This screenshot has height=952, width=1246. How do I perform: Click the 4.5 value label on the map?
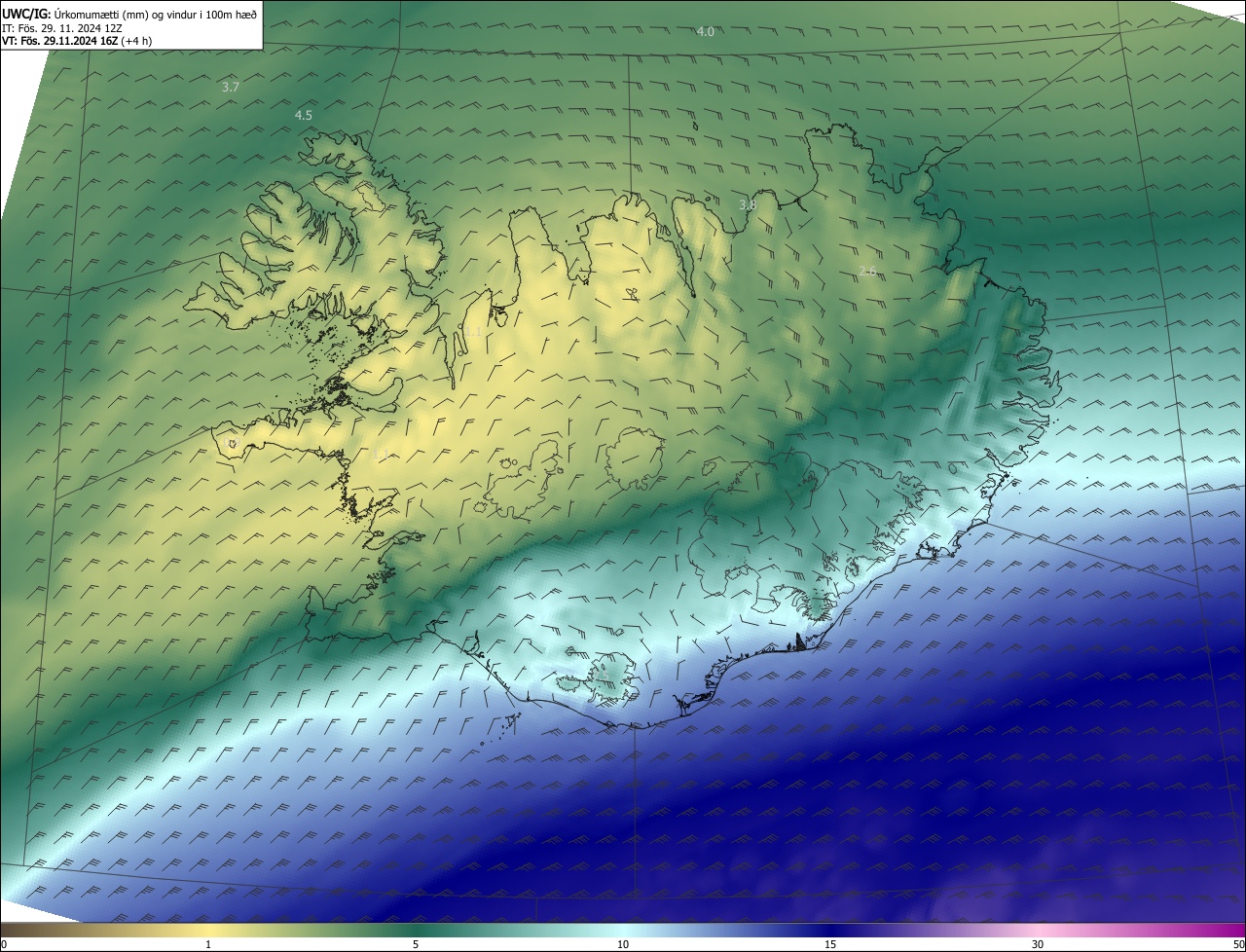[304, 115]
